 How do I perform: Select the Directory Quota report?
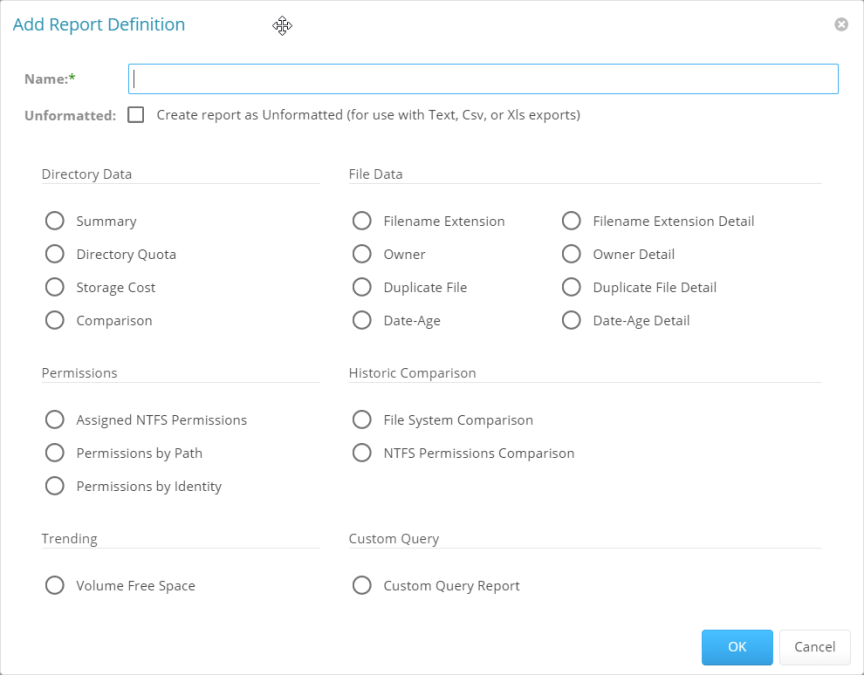55,254
